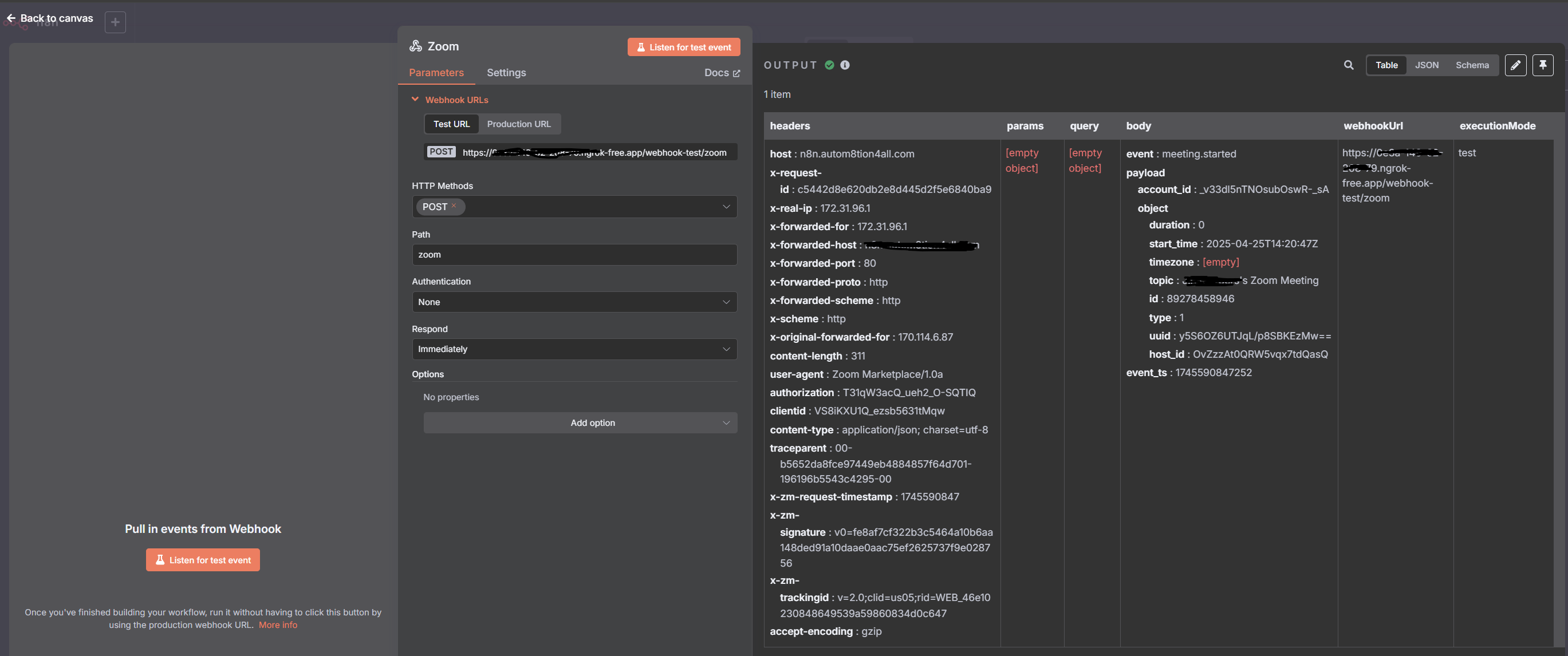Open the Add option dropdown
This screenshot has width=1568, height=656.
(580, 422)
